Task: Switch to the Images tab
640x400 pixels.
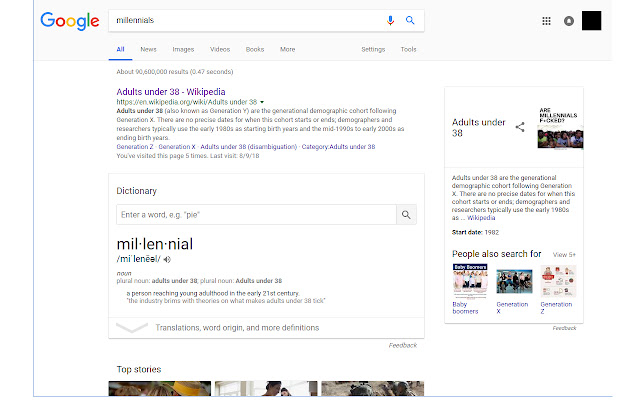Action: [183, 49]
